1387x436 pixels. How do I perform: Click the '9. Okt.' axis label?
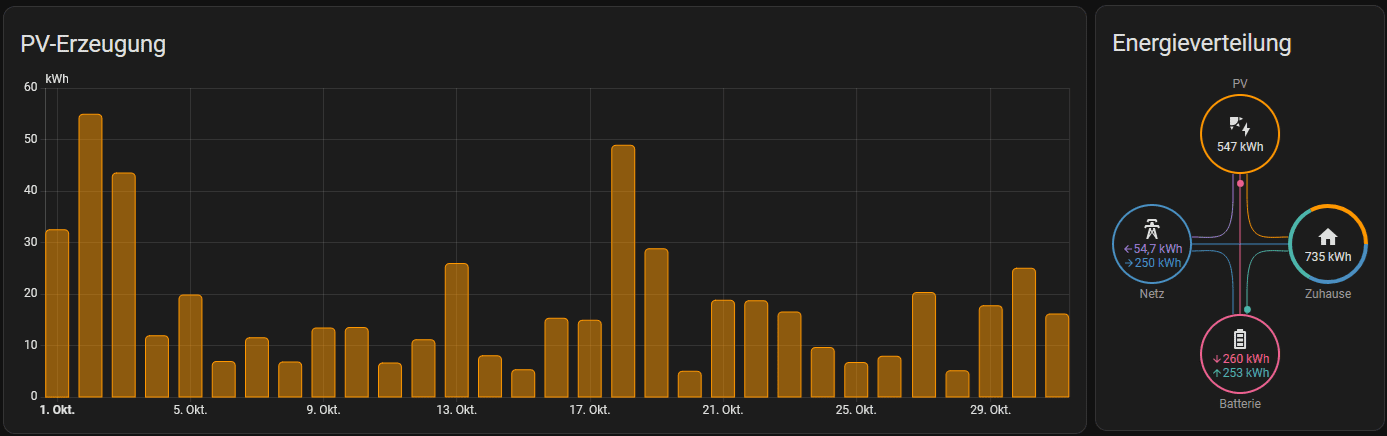[324, 411]
